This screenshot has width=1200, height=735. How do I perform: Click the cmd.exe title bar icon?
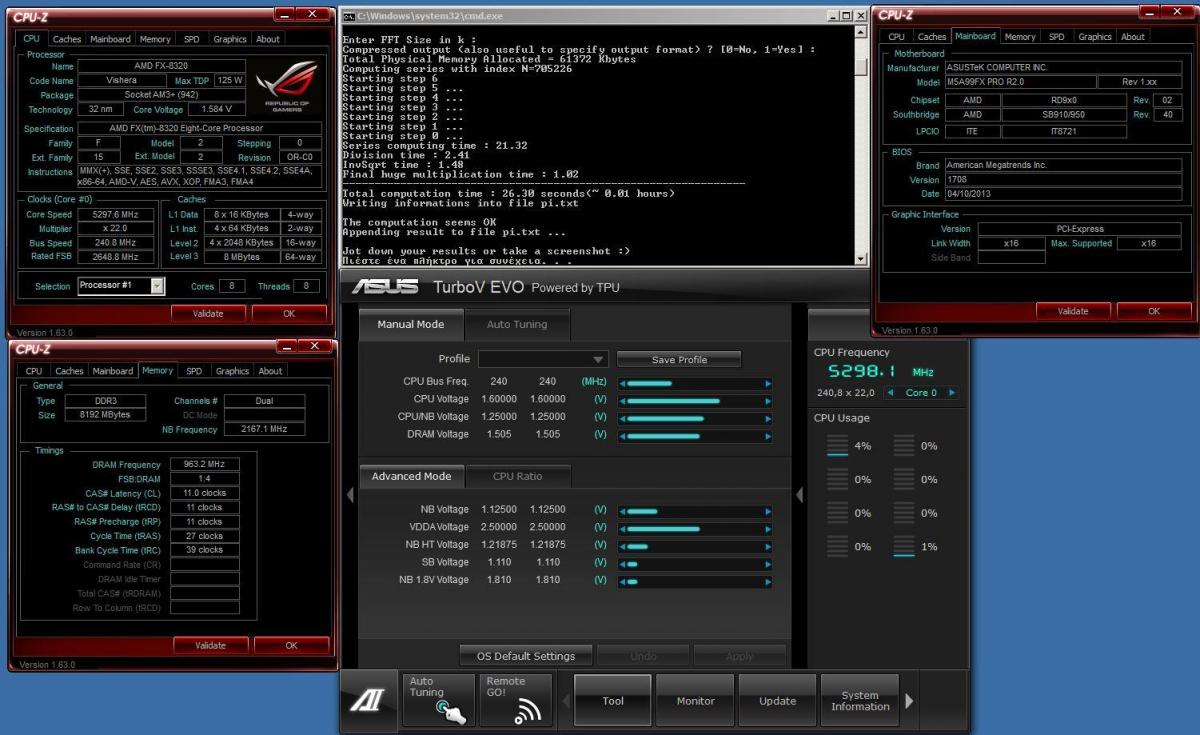[x=349, y=16]
